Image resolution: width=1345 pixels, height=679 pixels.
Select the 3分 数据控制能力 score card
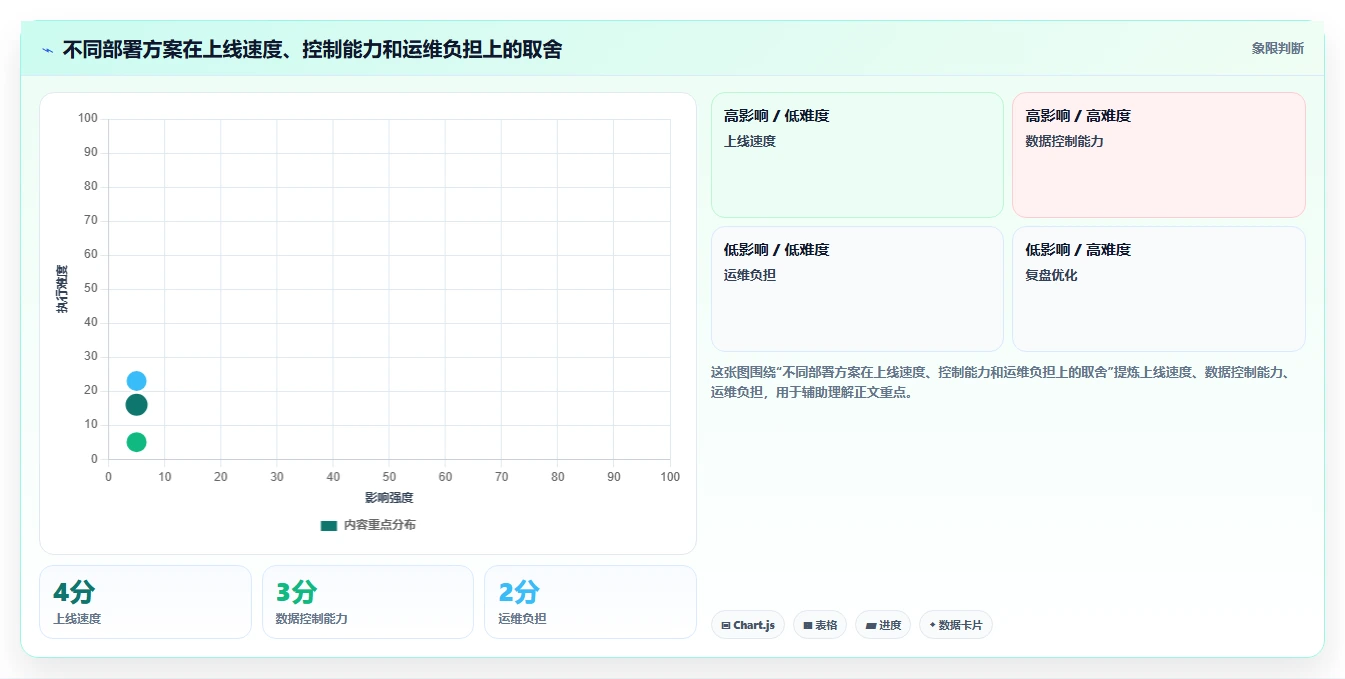pos(368,602)
